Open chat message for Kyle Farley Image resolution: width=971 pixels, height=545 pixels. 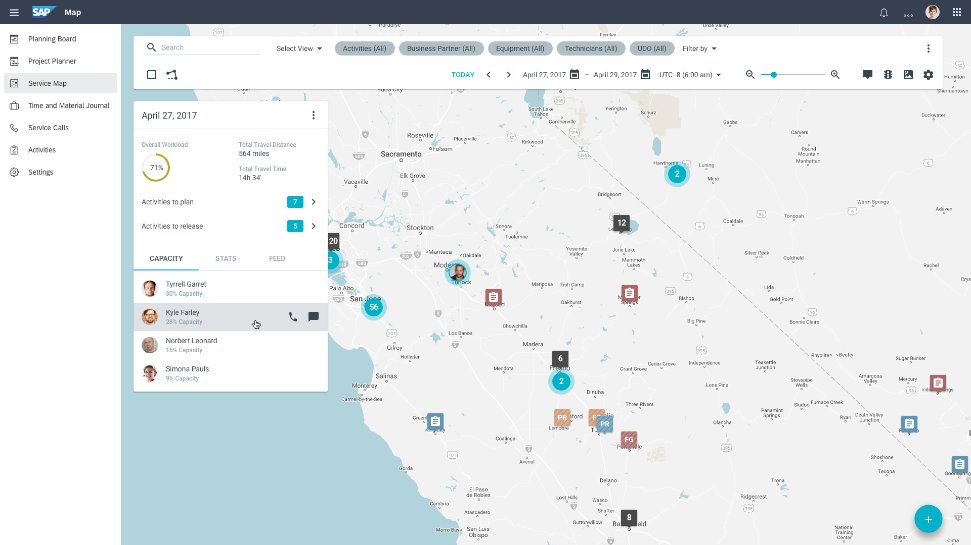313,317
